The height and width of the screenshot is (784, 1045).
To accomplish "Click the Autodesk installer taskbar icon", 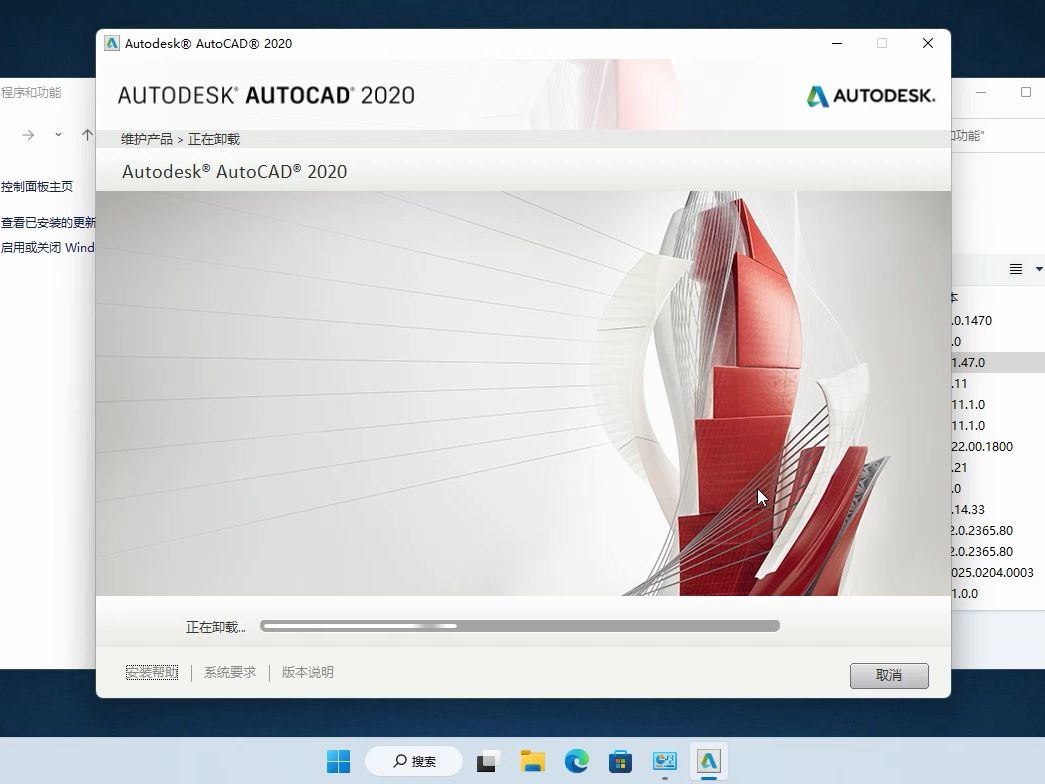I will (x=708, y=761).
